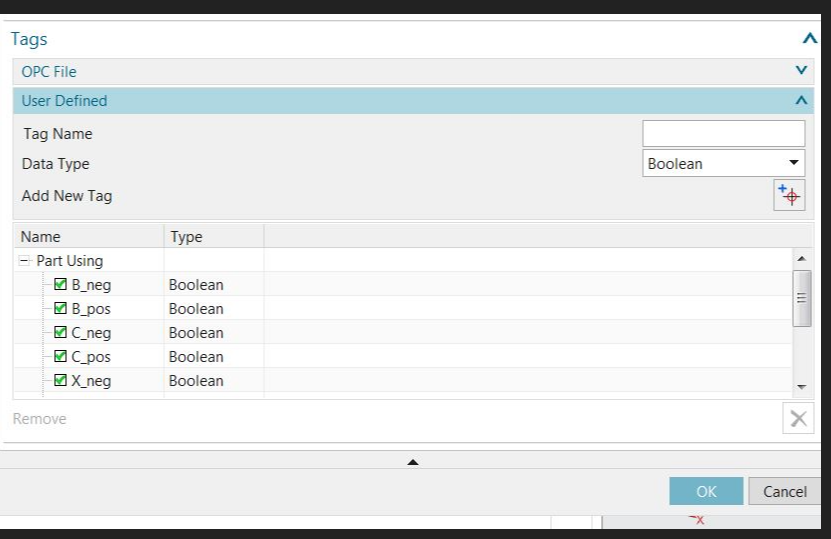Screen dimensions: 831x539
Task: Open the Data Type Boolean dropdown
Action: 723,163
